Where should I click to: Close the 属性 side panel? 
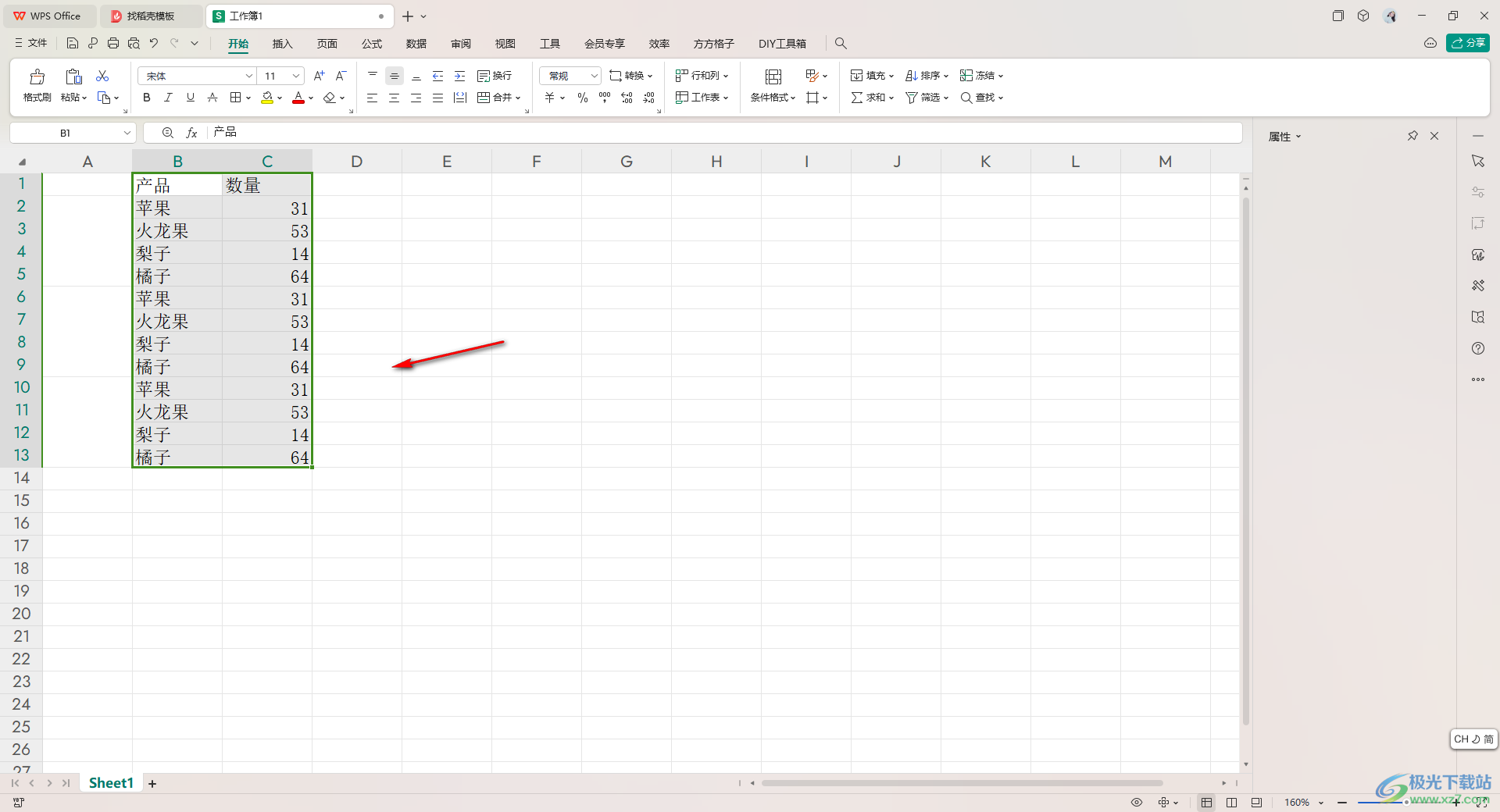coord(1434,136)
